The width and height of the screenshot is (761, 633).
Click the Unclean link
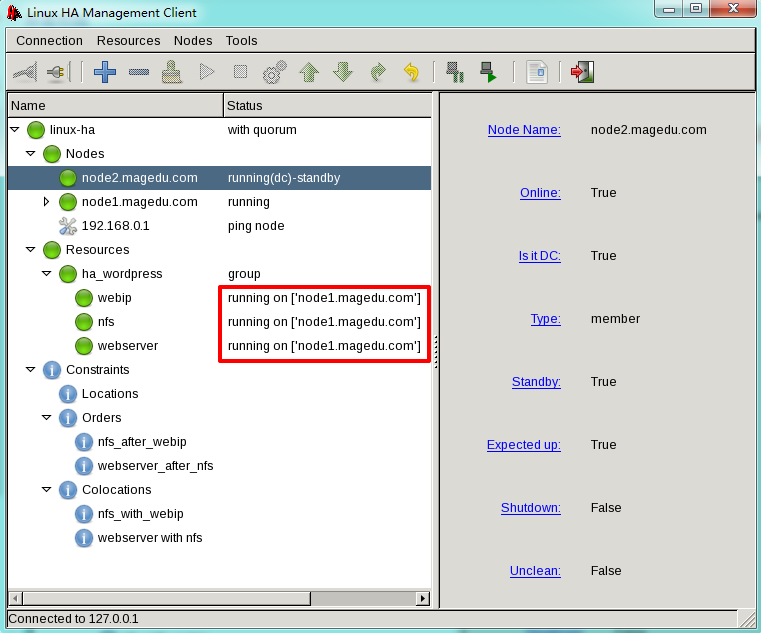[x=535, y=571]
